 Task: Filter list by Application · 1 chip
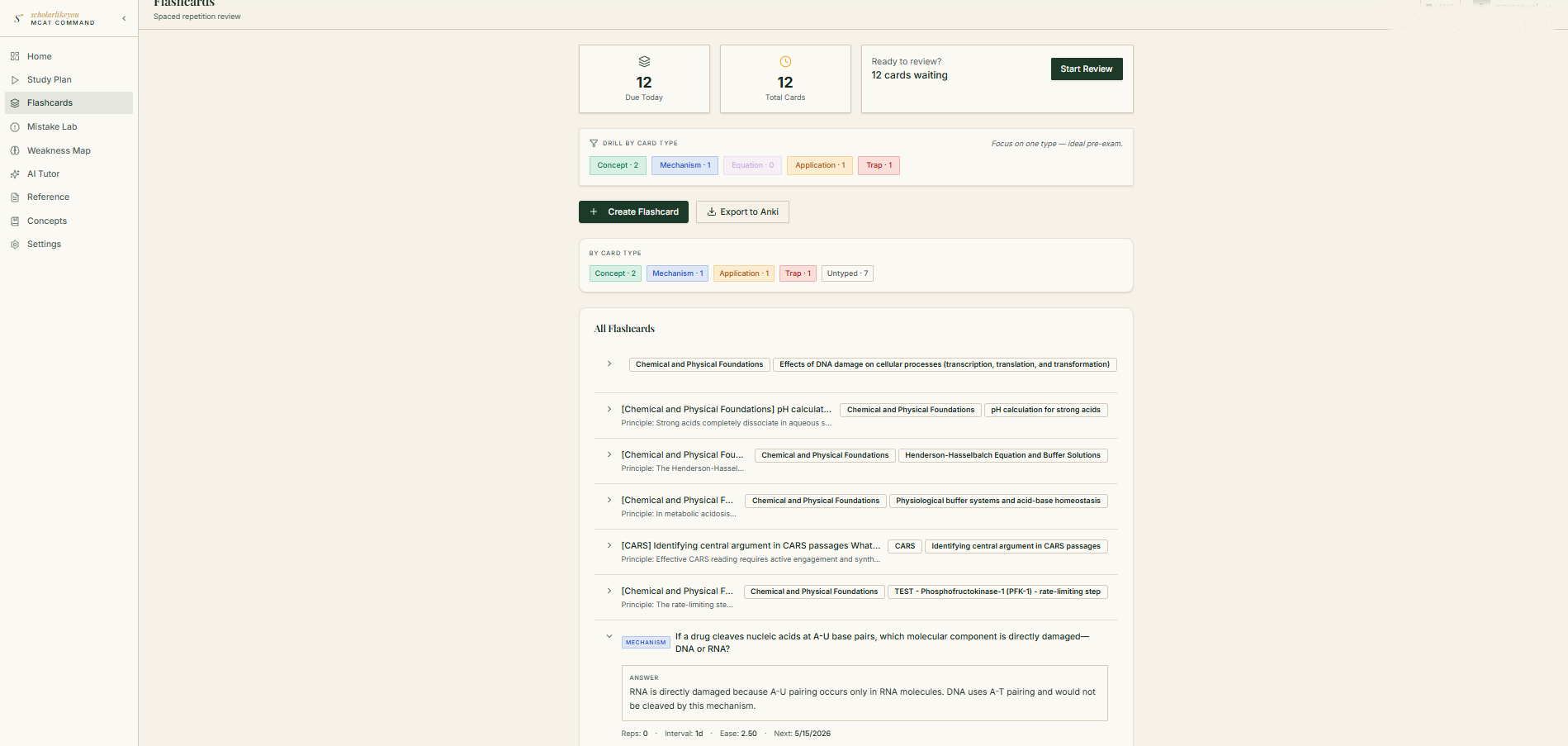(x=744, y=273)
